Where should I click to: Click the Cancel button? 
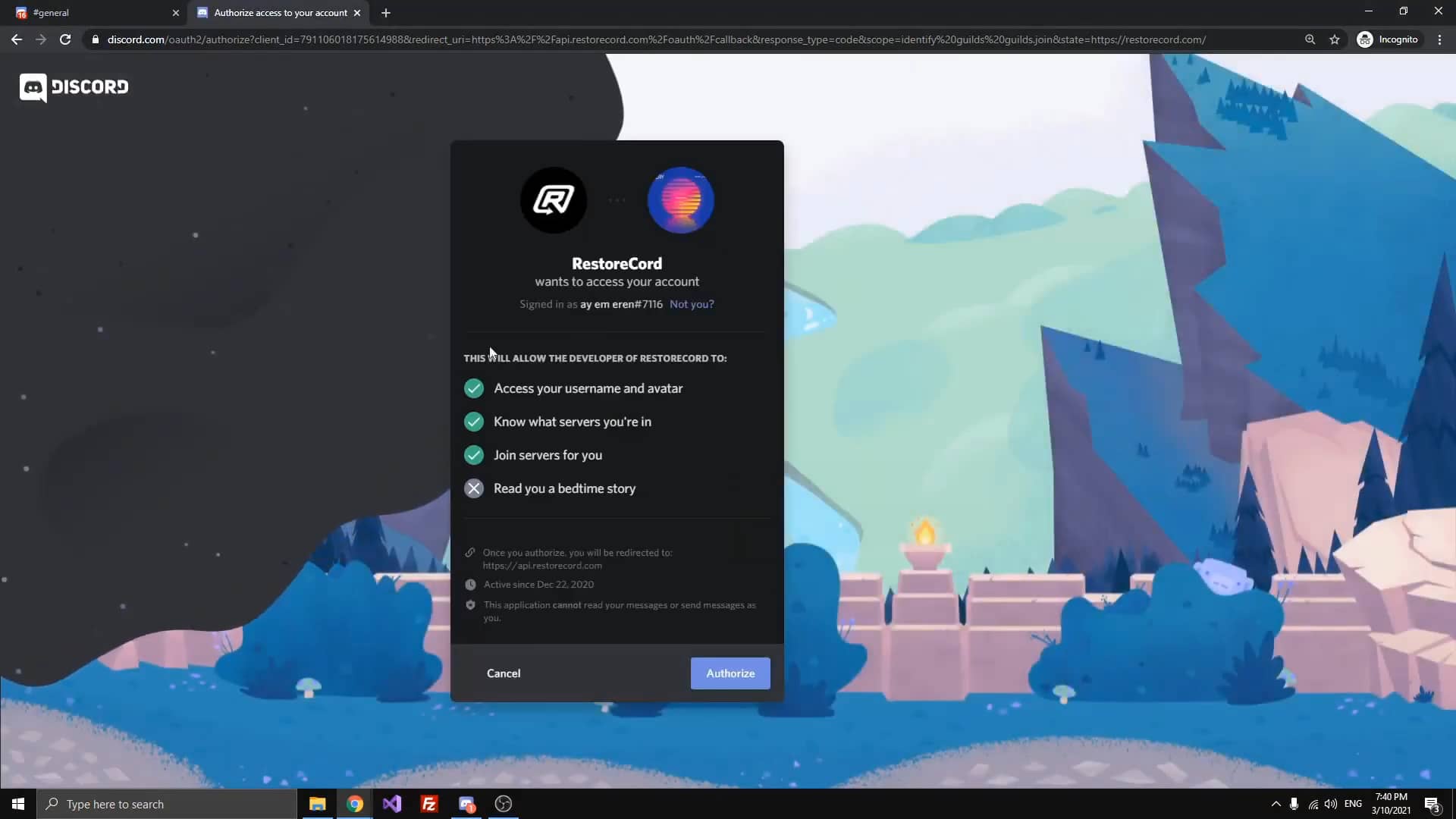(x=503, y=673)
